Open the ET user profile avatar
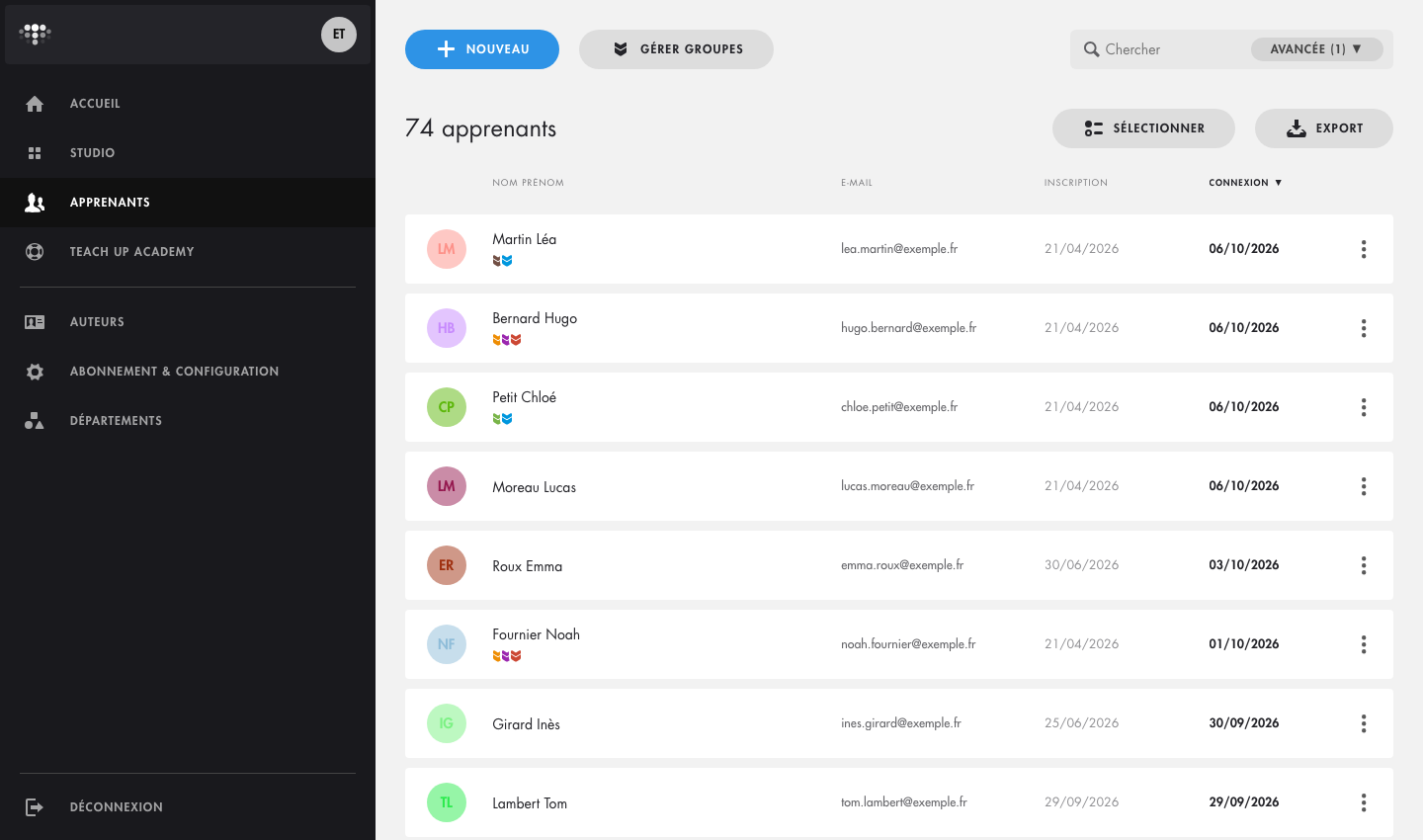 [x=339, y=35]
